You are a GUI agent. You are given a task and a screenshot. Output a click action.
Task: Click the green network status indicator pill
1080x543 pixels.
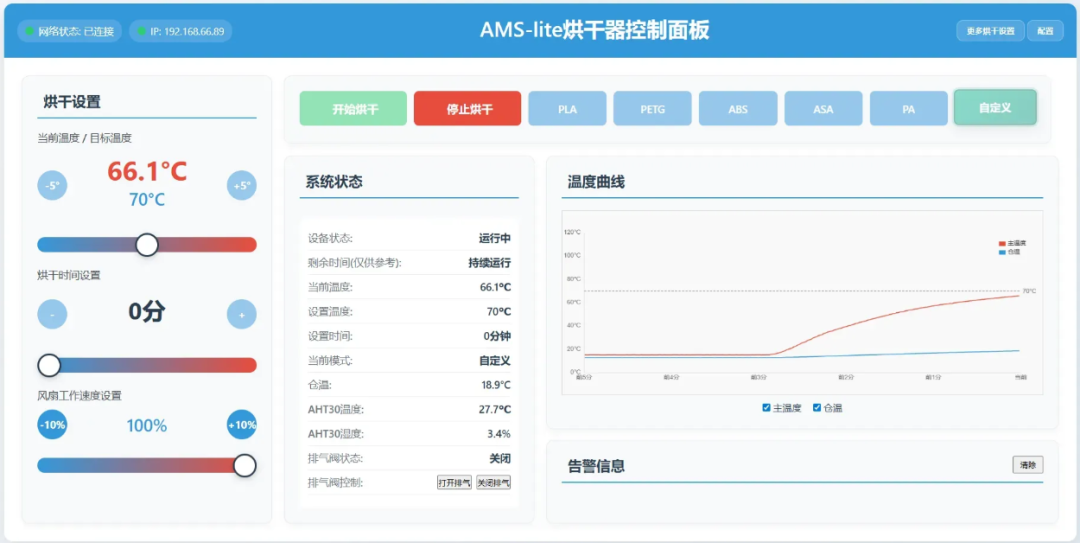(x=70, y=31)
